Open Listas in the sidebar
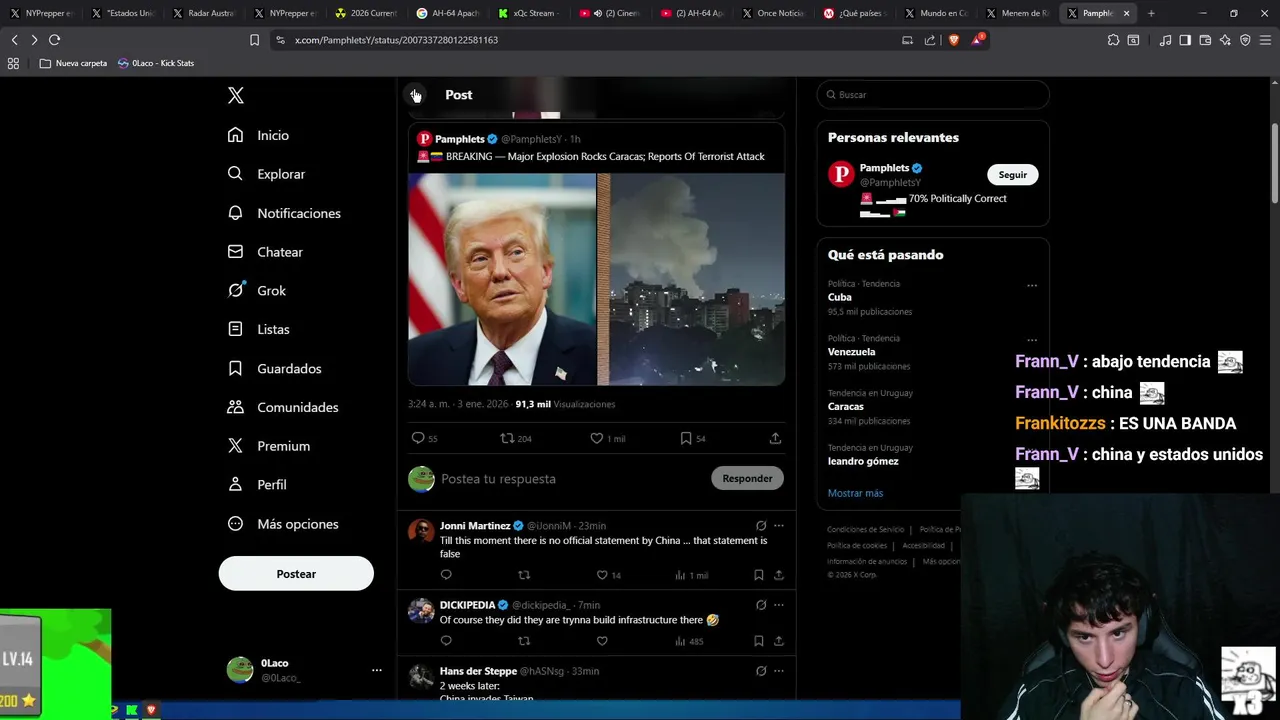Screen dimensions: 1280x720 pyautogui.click(x=258, y=329)
